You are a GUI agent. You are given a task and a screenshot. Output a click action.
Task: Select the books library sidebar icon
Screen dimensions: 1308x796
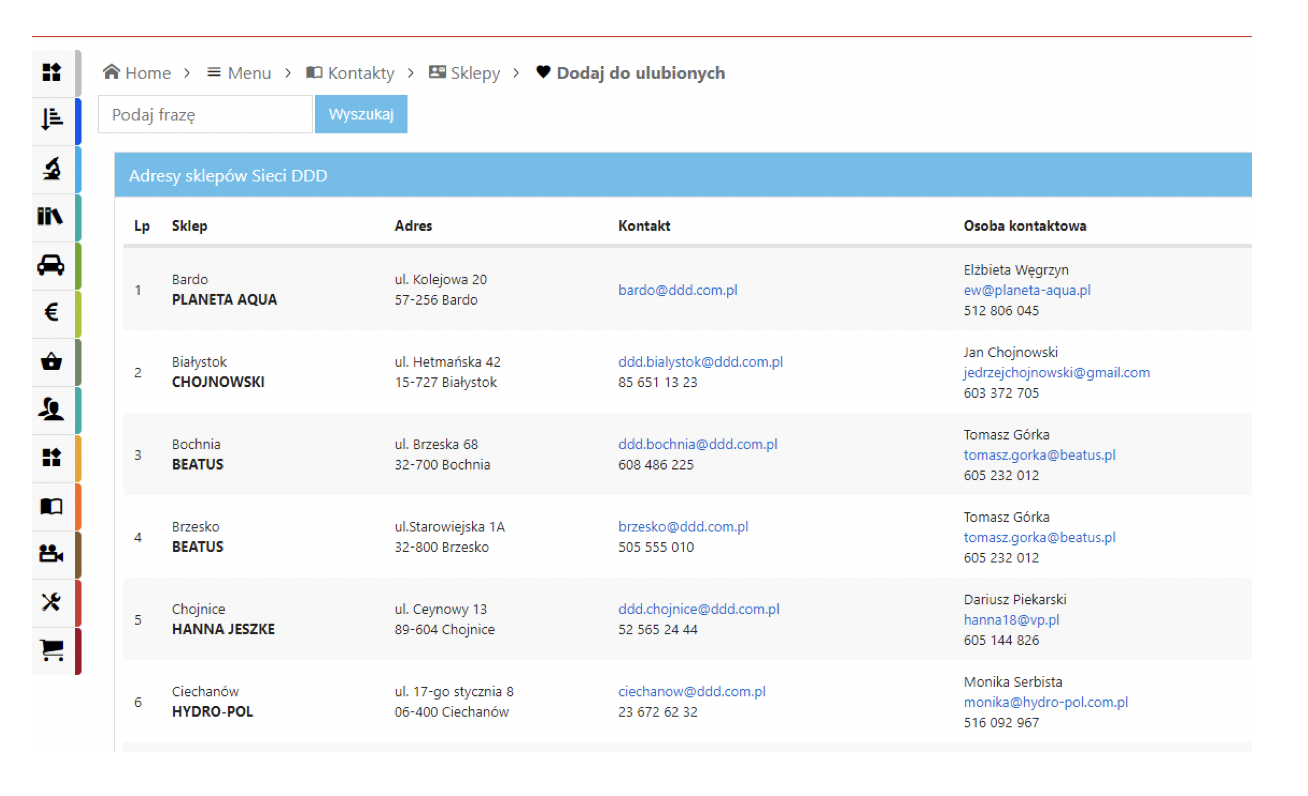point(52,217)
